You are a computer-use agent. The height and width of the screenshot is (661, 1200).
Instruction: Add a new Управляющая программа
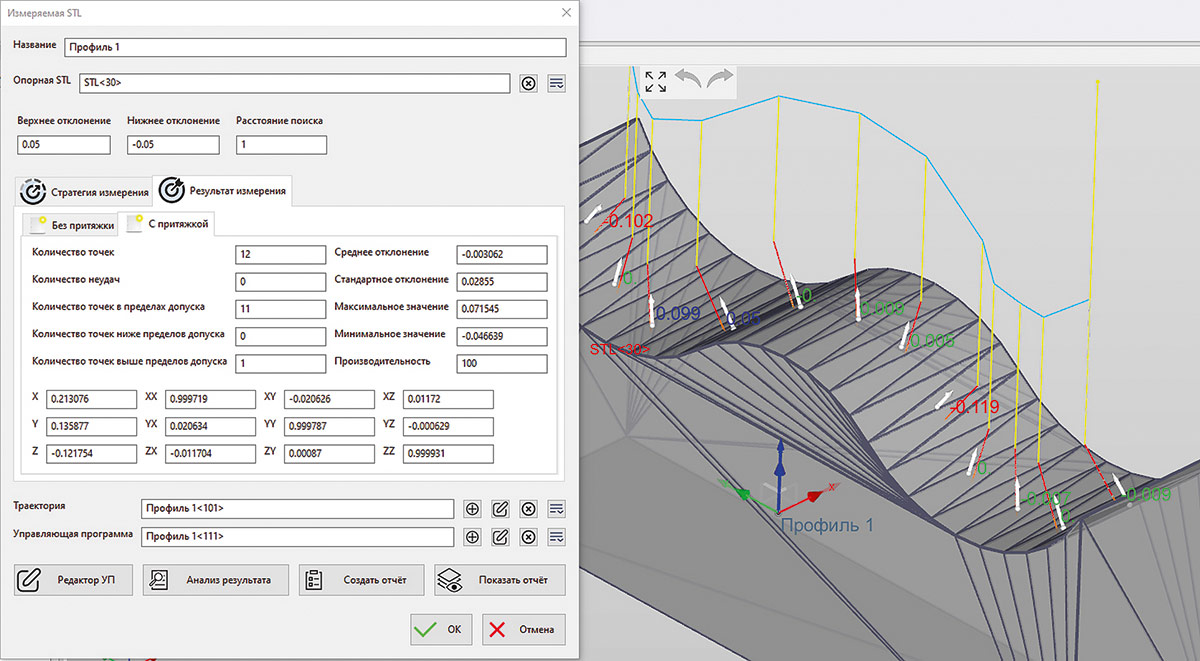tap(473, 537)
